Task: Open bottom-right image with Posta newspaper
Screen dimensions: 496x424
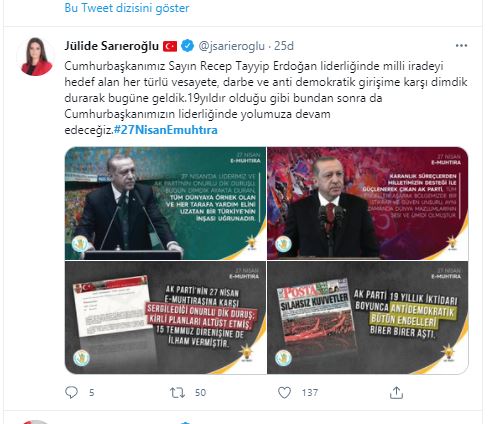Action: (368, 317)
